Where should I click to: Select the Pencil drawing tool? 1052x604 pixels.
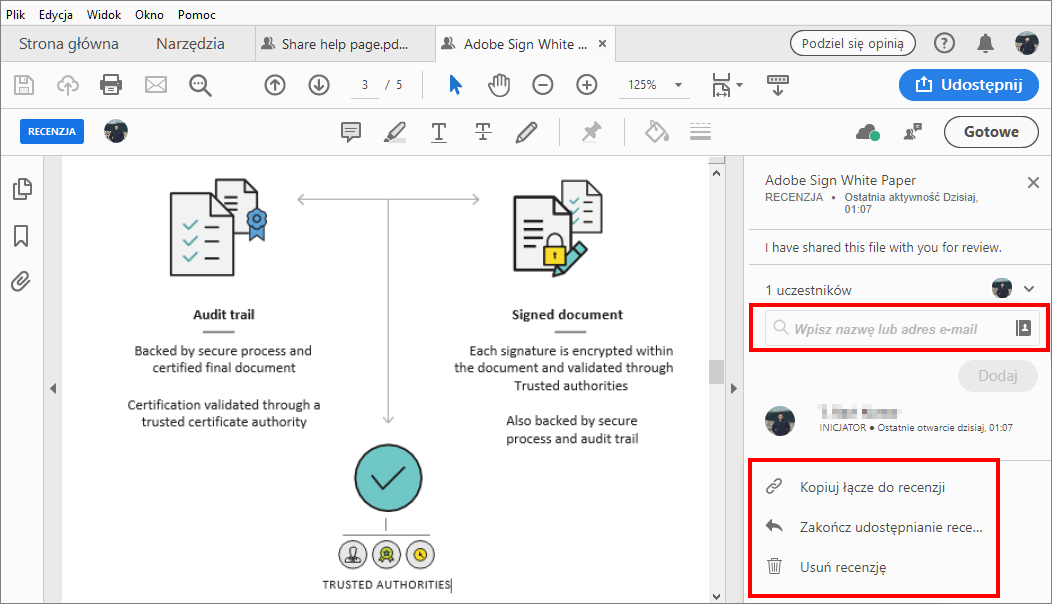coord(527,132)
